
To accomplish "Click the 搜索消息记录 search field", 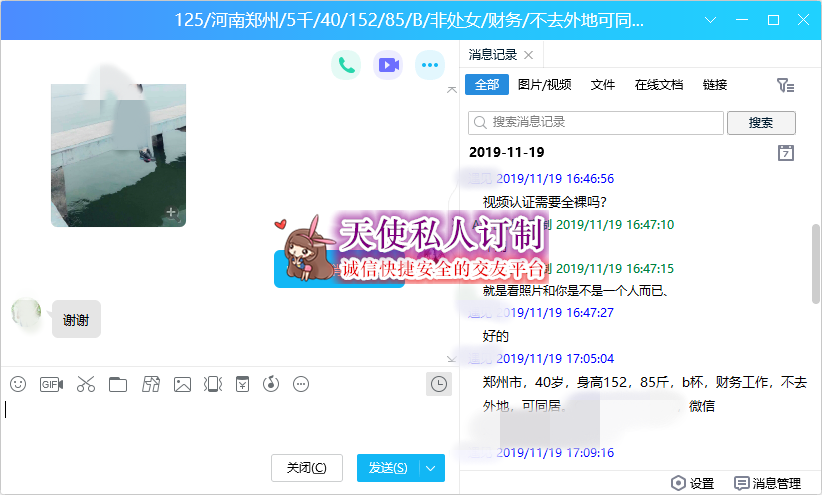I will pos(595,122).
